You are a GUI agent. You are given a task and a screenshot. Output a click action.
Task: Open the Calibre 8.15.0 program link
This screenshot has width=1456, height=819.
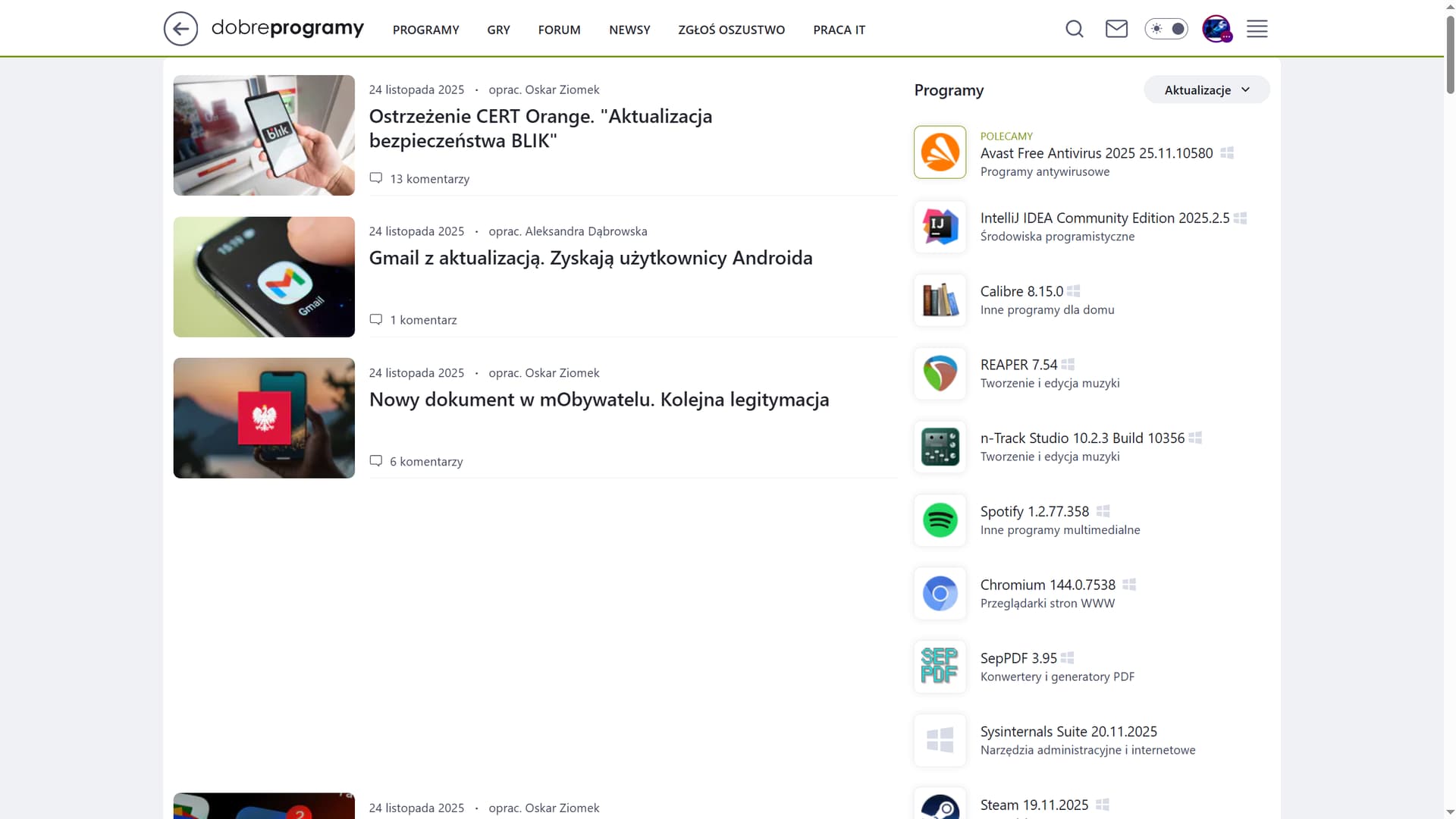[x=1021, y=291]
